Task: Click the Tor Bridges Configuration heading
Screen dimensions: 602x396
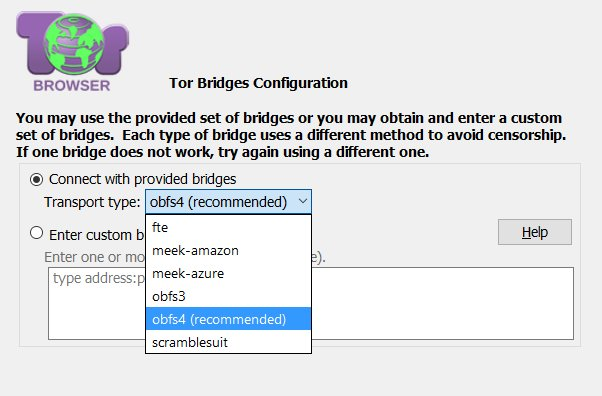Action: pyautogui.click(x=258, y=83)
